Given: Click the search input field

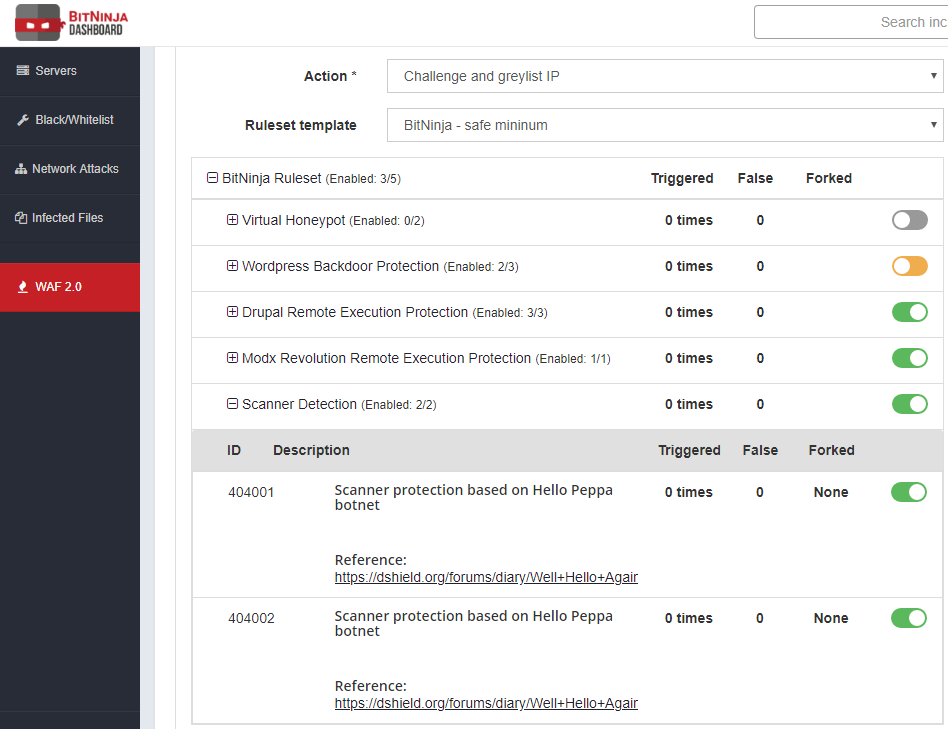Looking at the screenshot, I should (851, 22).
